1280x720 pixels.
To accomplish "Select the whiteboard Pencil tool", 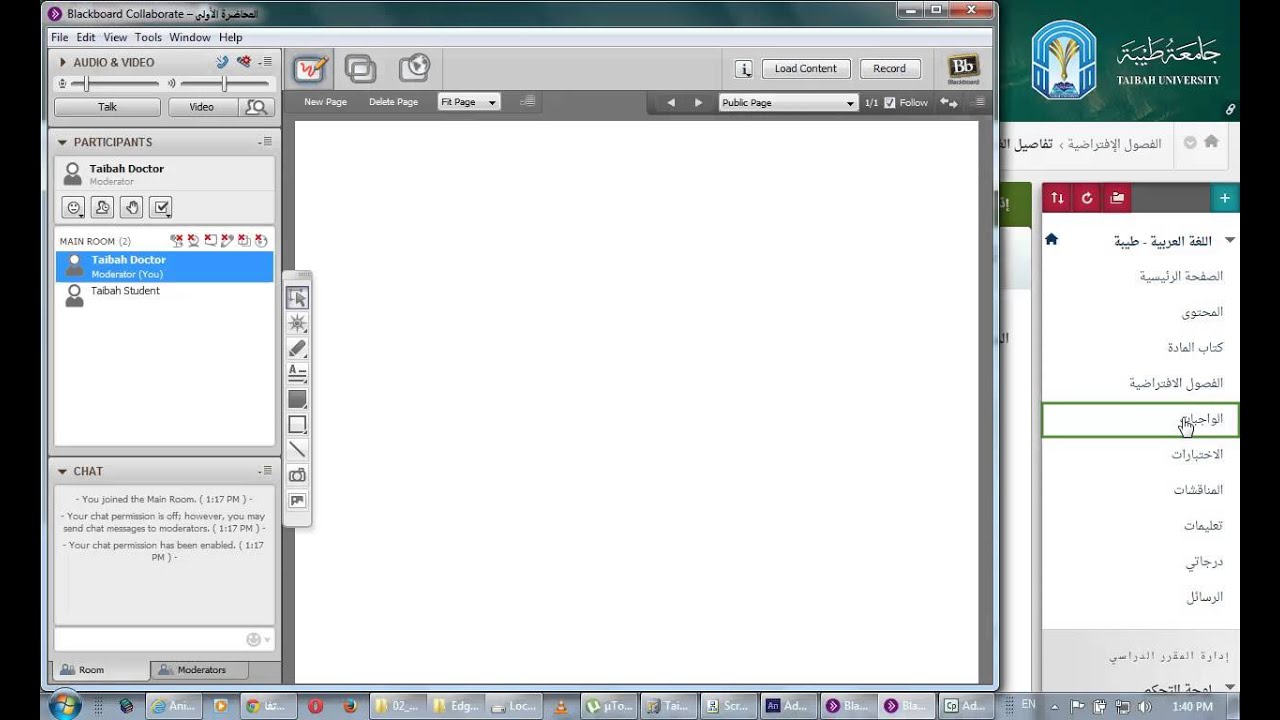I will tap(297, 348).
